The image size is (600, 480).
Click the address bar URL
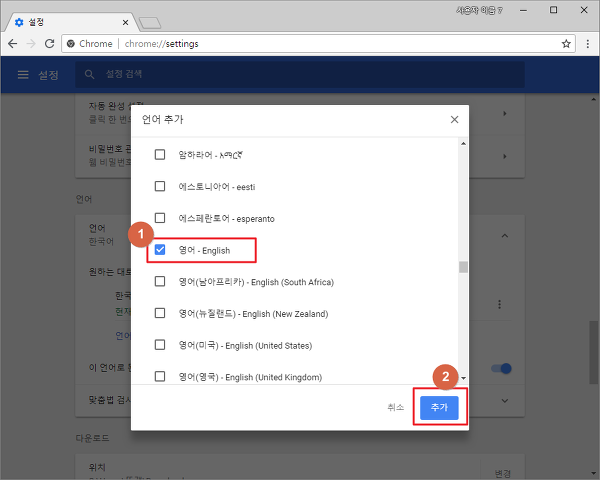(161, 44)
